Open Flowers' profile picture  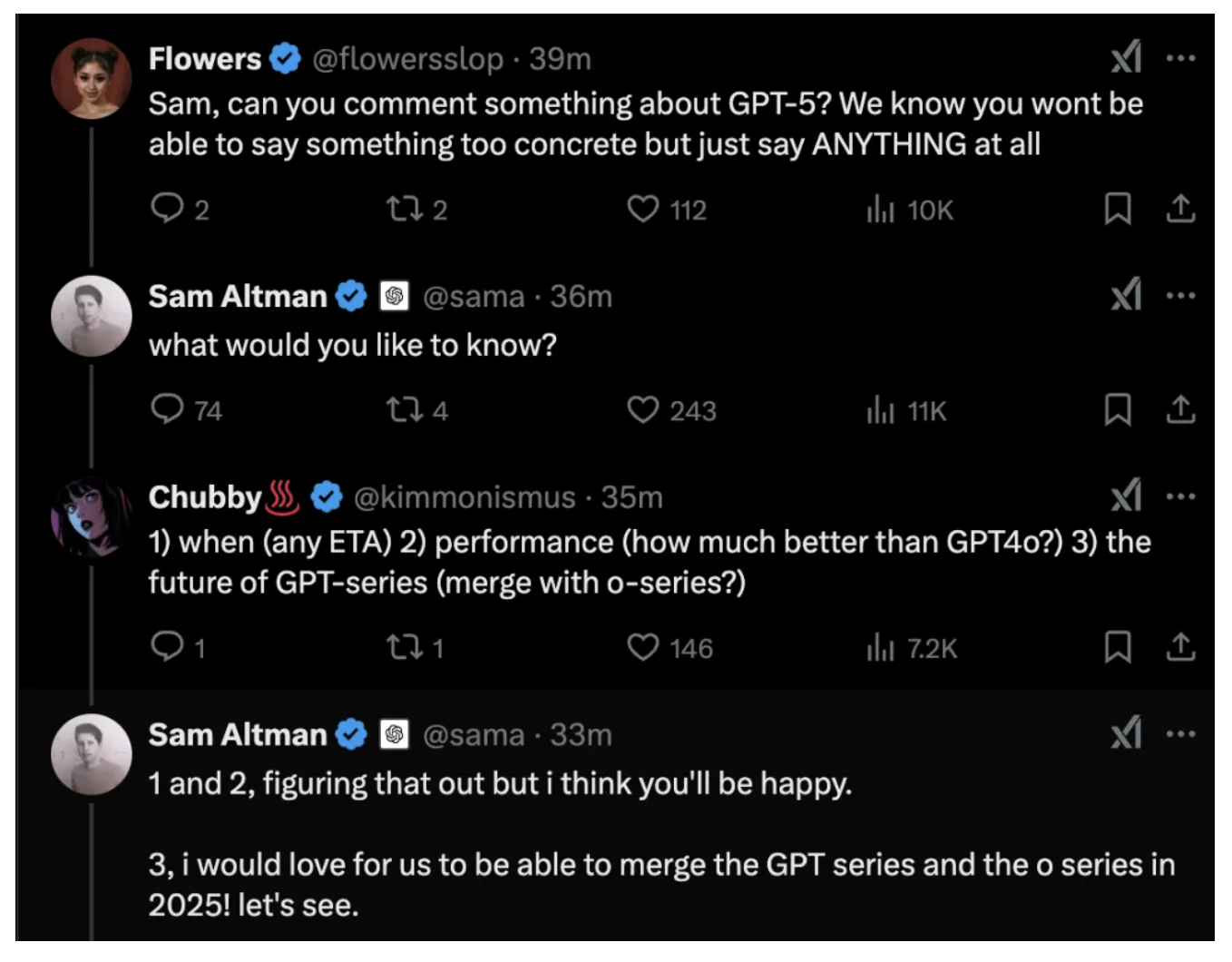(x=91, y=79)
